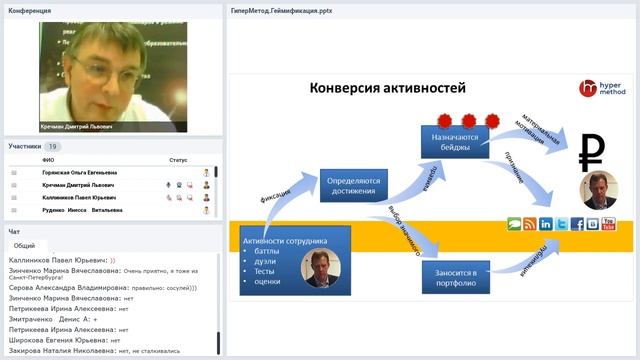
Task: Select participant Горянская Ольга Евгеньевна
Action: pyautogui.click(x=80, y=173)
